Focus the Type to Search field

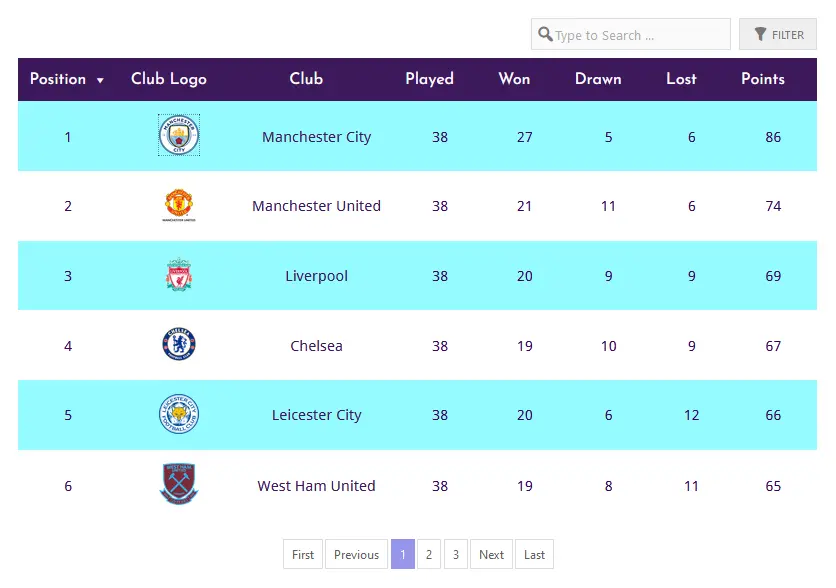click(x=631, y=34)
